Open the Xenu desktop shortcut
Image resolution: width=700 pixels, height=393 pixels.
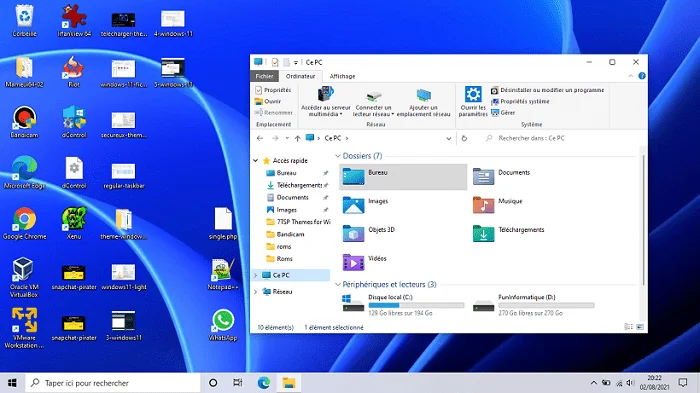coord(74,223)
